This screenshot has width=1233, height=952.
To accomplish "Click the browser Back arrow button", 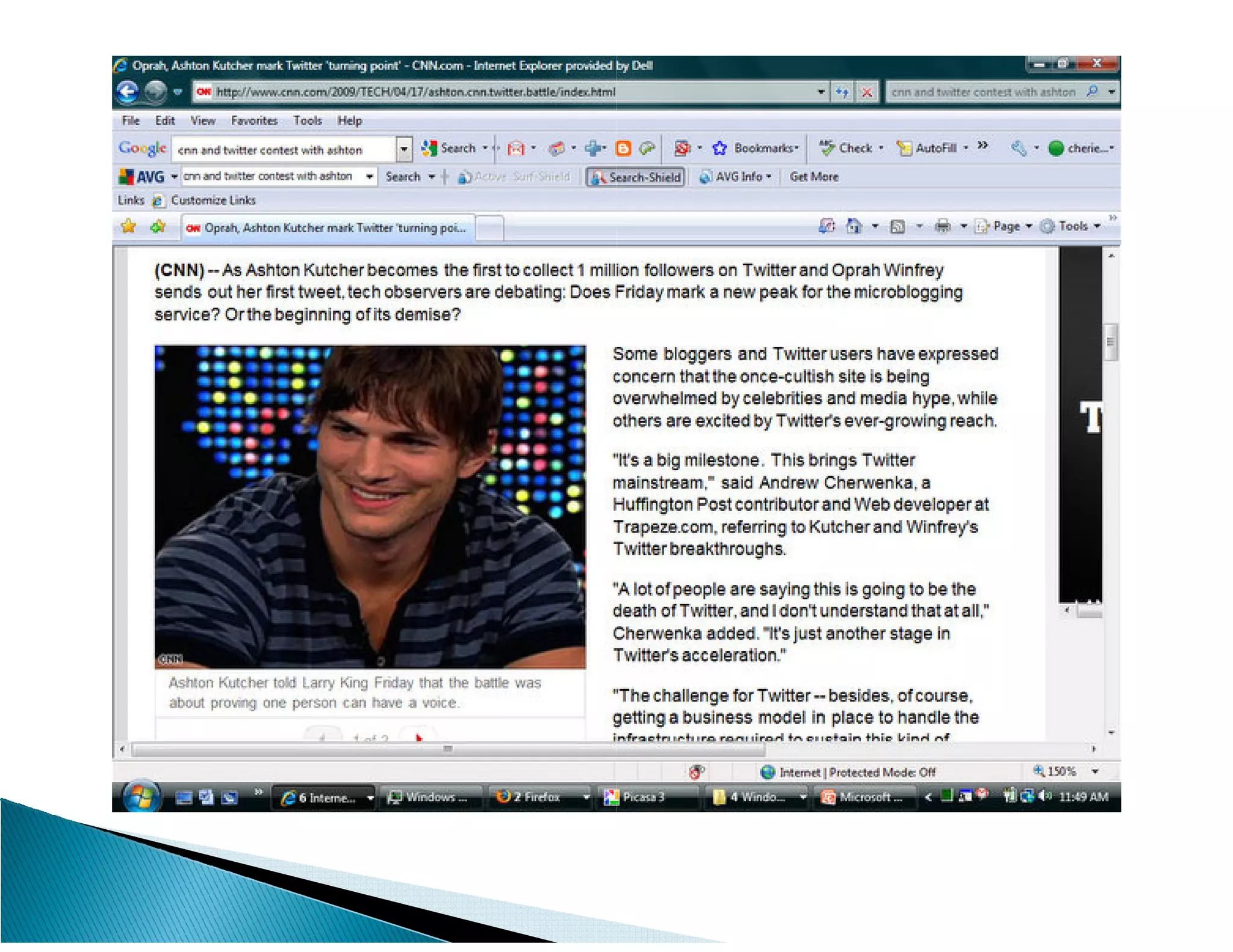I will pos(128,91).
